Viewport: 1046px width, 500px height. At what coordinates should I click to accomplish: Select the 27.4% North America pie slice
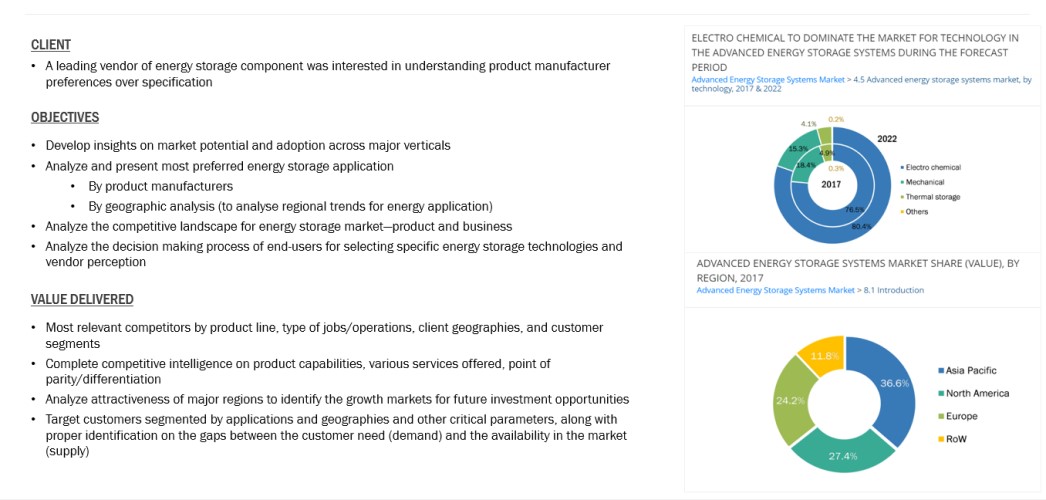coord(840,448)
